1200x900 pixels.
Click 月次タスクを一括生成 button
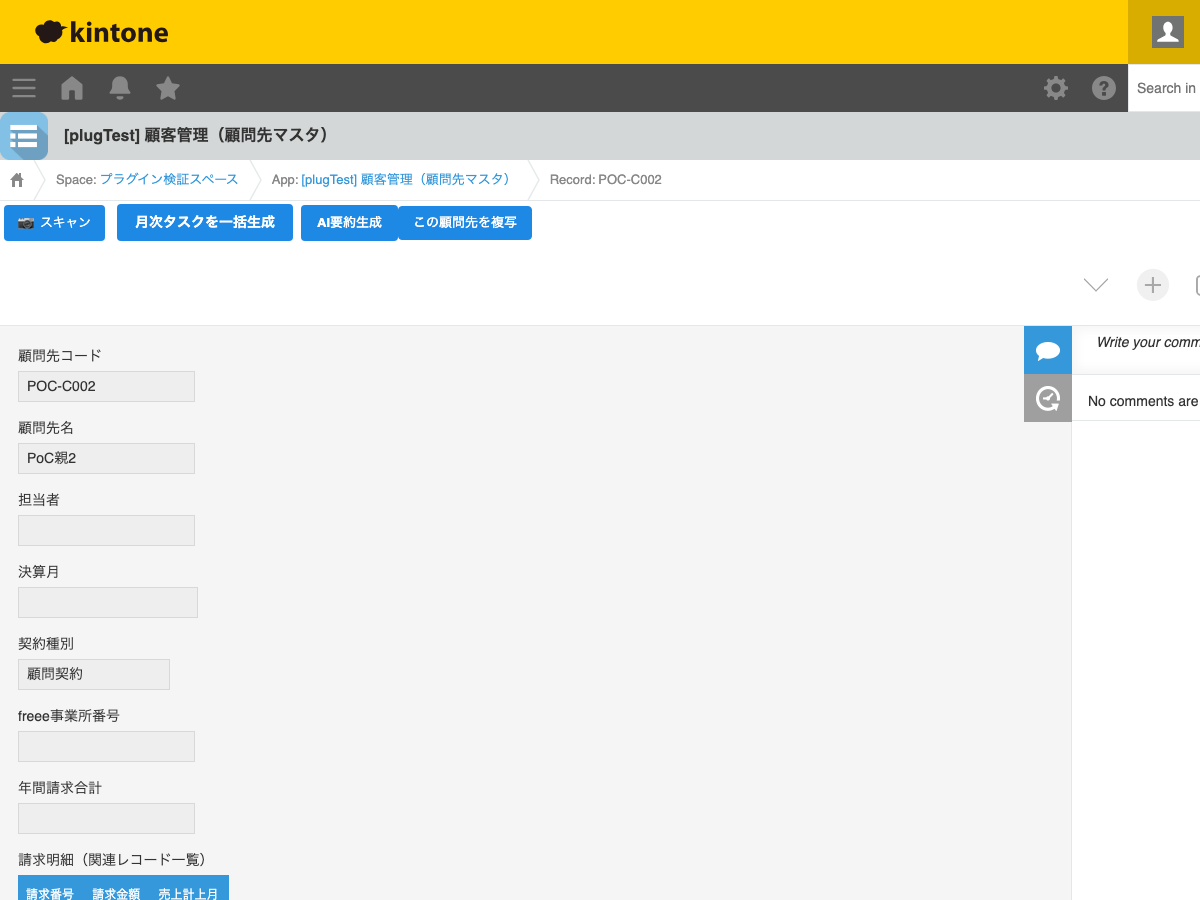click(x=205, y=222)
